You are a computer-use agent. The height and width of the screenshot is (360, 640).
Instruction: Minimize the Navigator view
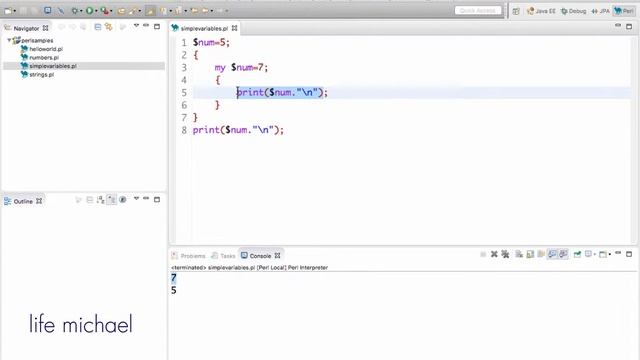point(146,26)
